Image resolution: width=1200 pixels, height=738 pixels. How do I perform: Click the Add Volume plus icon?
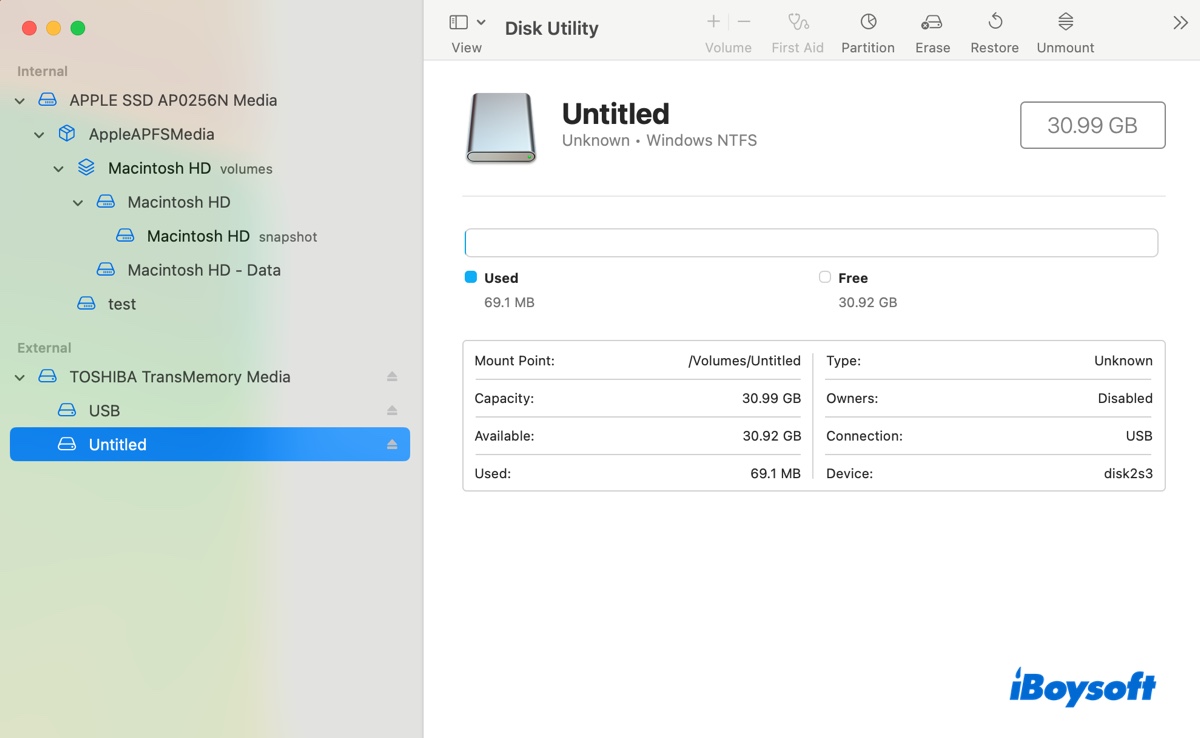[712, 21]
